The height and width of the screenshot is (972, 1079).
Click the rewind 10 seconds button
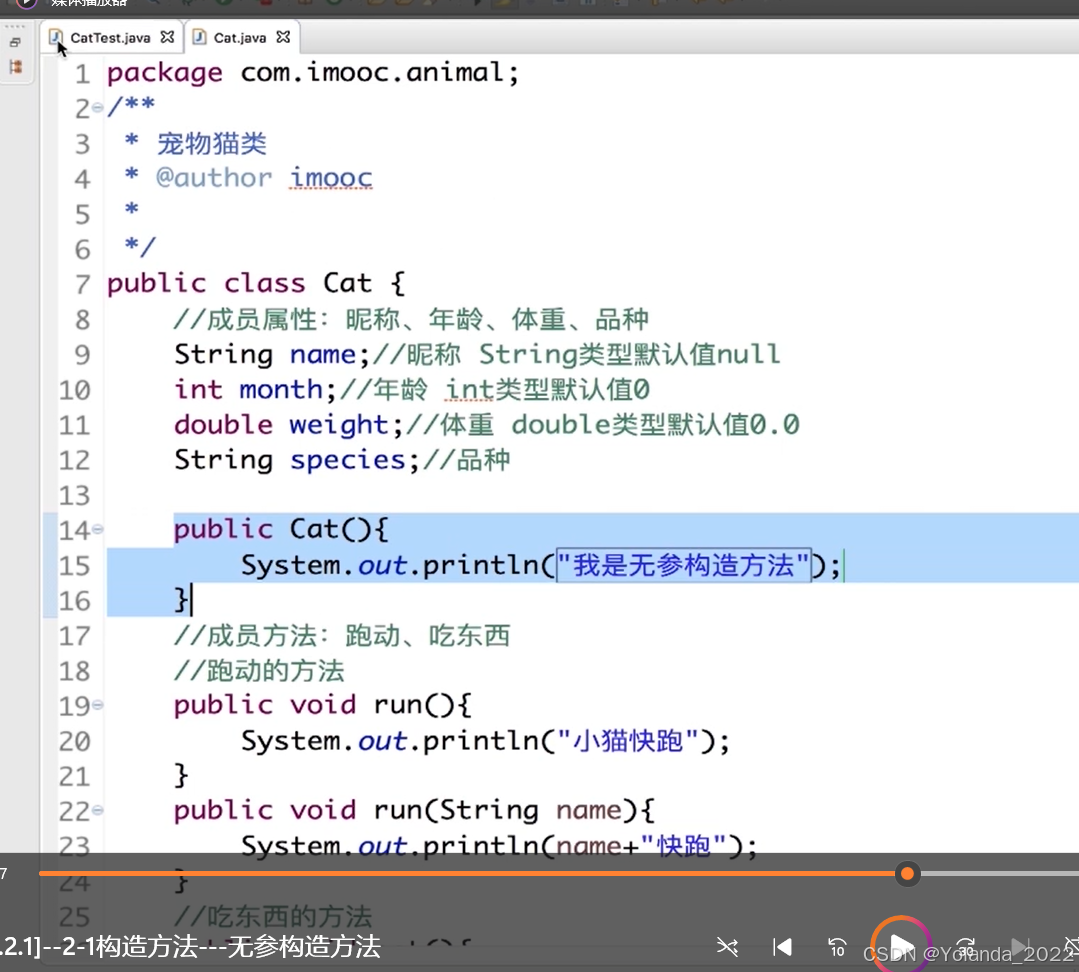click(837, 947)
